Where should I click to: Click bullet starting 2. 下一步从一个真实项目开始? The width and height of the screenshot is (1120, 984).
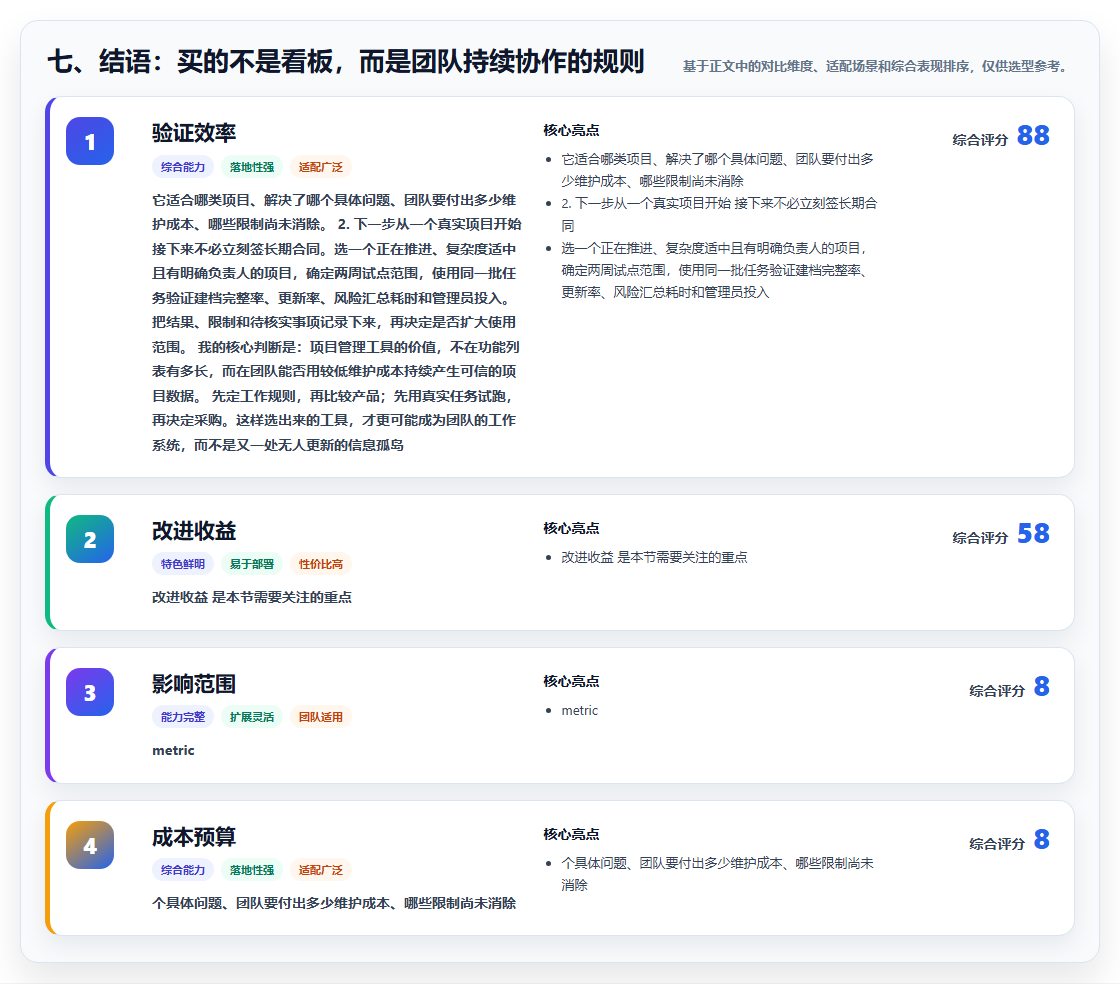click(719, 214)
